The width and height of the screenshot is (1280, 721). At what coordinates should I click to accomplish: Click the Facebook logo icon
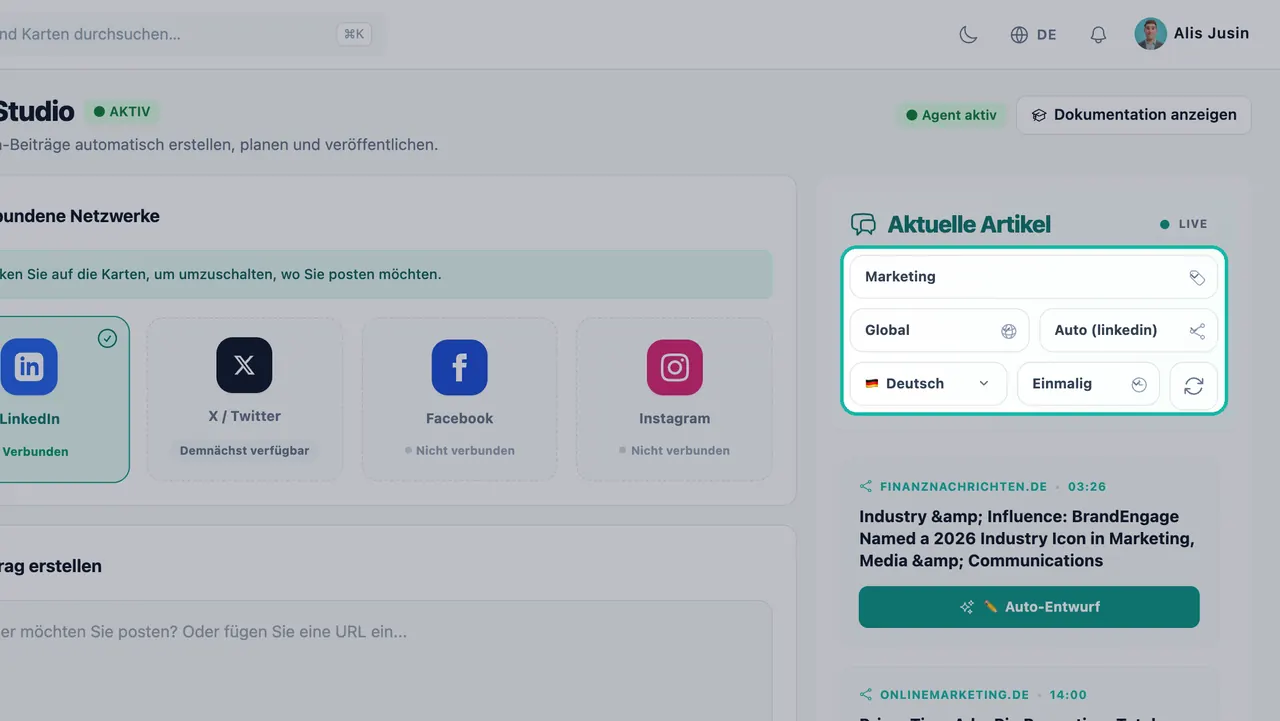click(x=459, y=367)
